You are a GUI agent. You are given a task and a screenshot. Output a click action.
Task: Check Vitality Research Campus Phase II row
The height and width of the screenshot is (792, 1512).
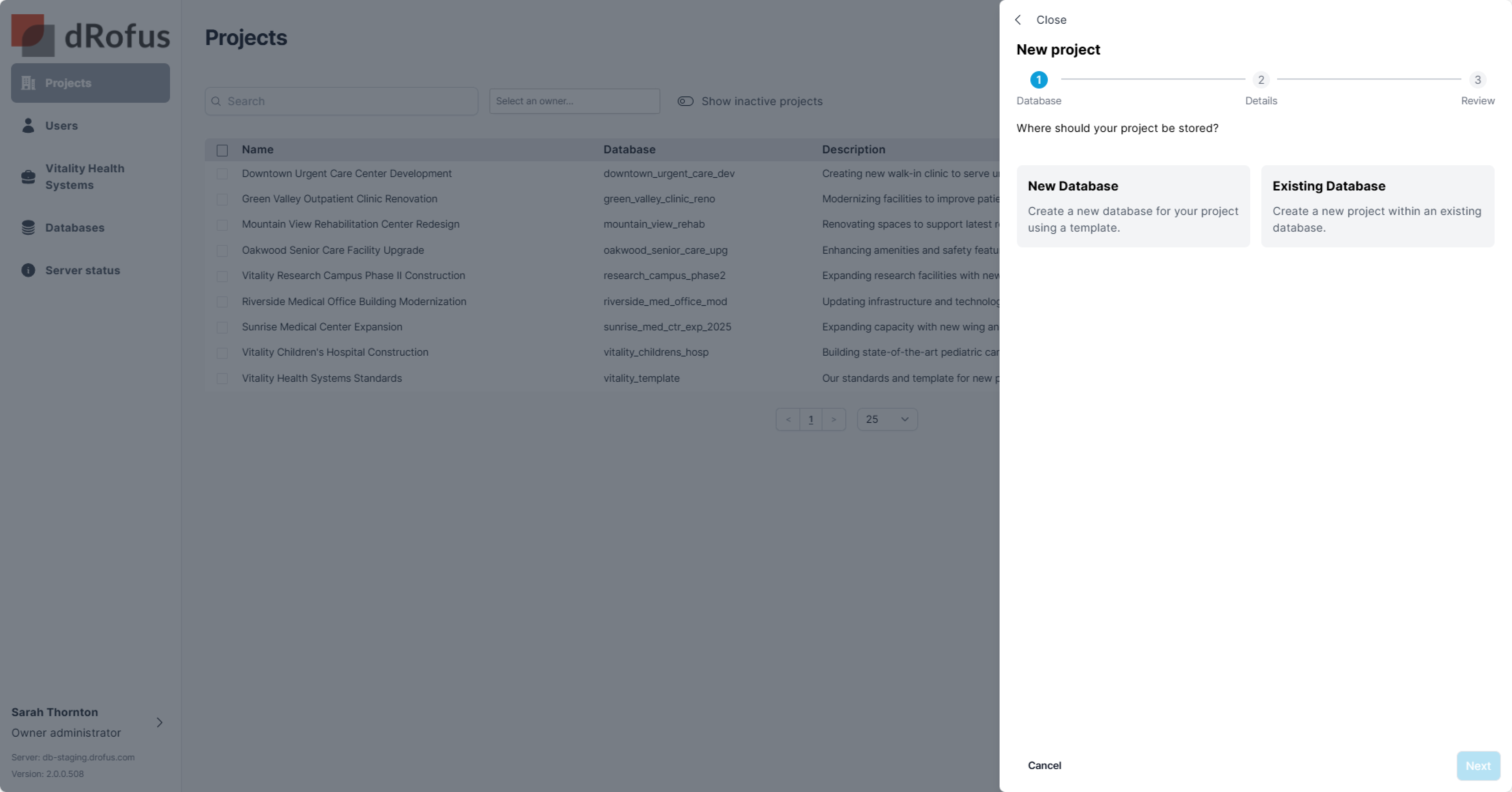click(x=222, y=276)
